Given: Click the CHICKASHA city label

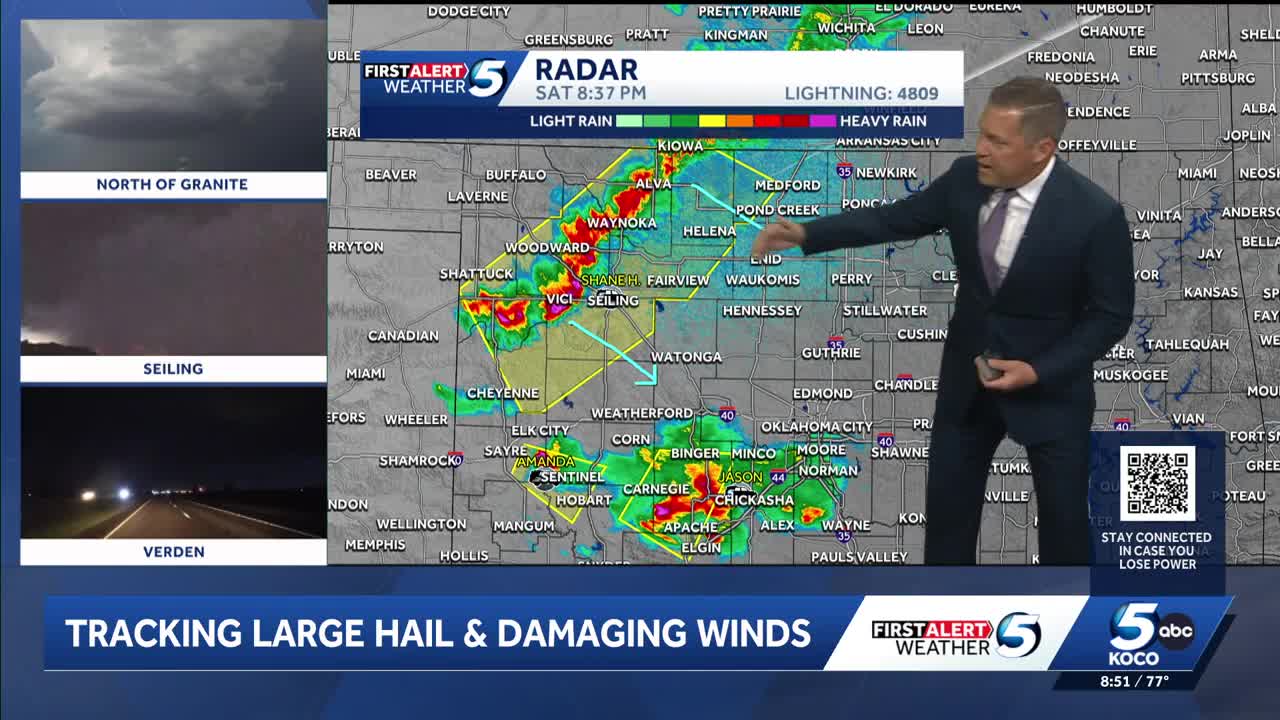Looking at the screenshot, I should [754, 500].
